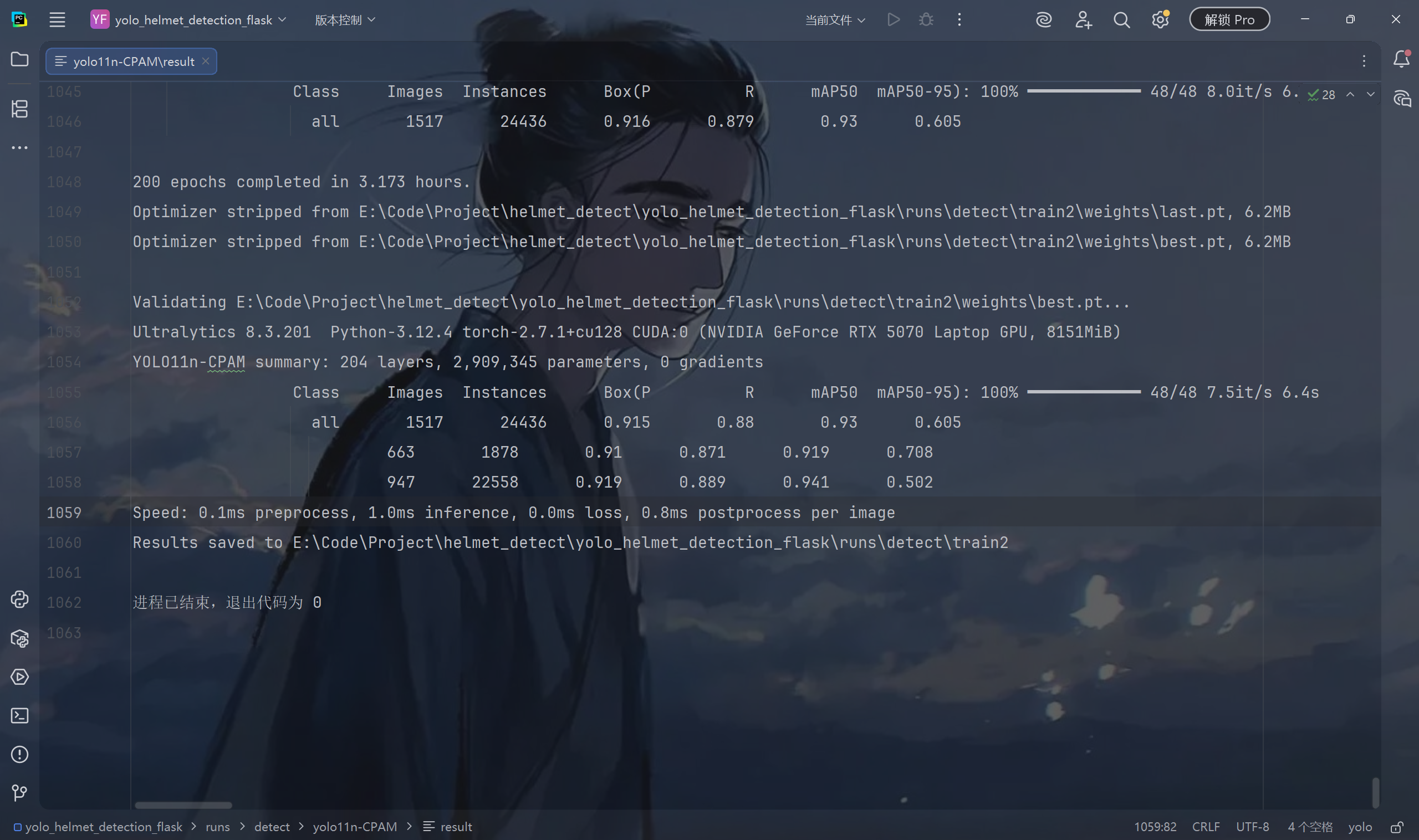This screenshot has width=1419, height=840.
Task: Debug the current file with bug icon
Action: point(926,20)
